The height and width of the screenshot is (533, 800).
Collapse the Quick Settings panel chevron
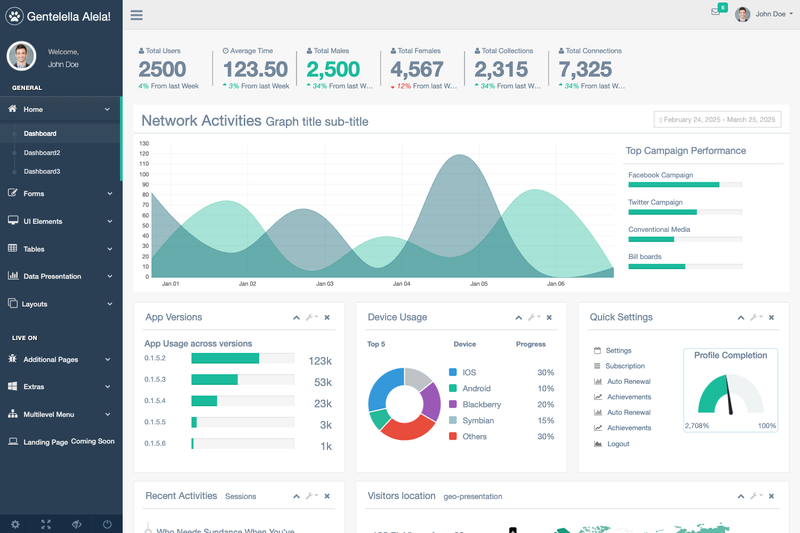[x=741, y=317]
